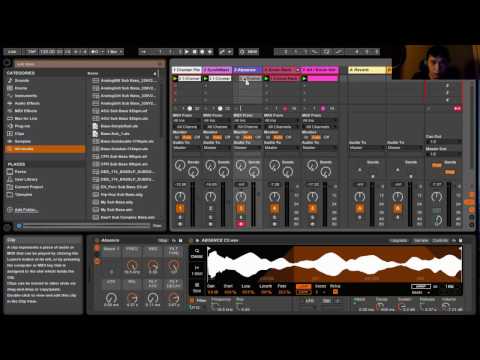Open track 1 MIDI From input dropdown
Image resolution: width=480 pixels, height=360 pixels.
pyautogui.click(x=186, y=121)
